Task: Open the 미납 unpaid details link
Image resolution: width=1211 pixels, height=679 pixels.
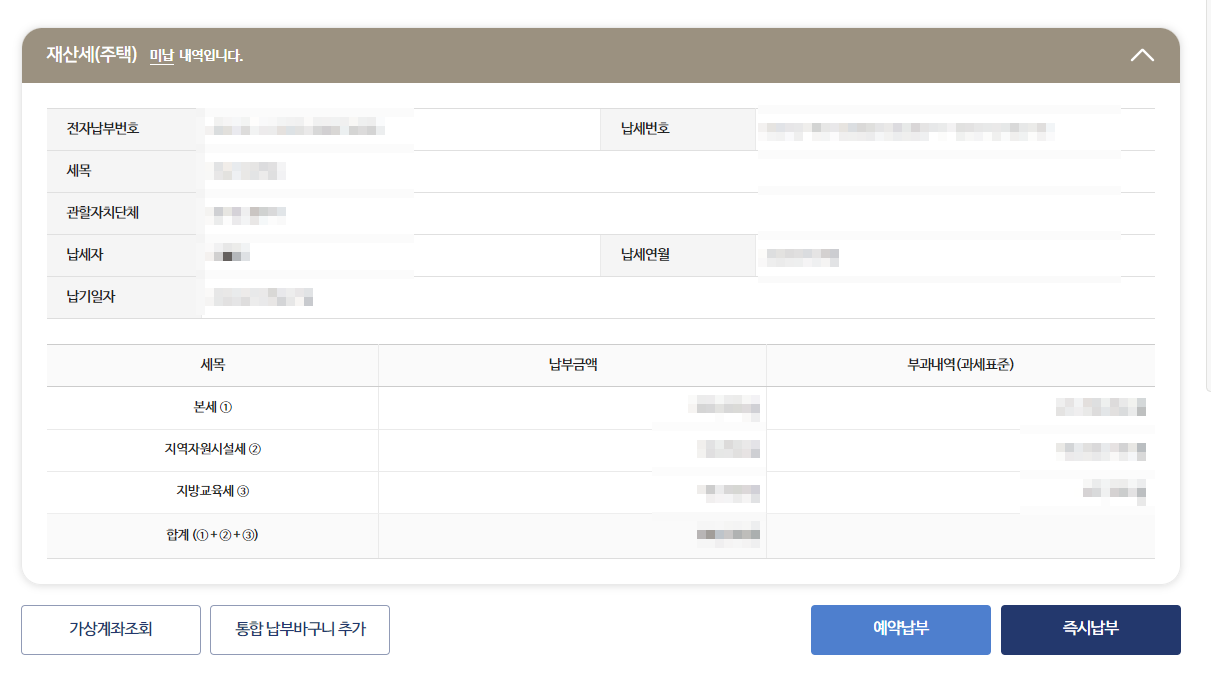Action: pos(160,57)
